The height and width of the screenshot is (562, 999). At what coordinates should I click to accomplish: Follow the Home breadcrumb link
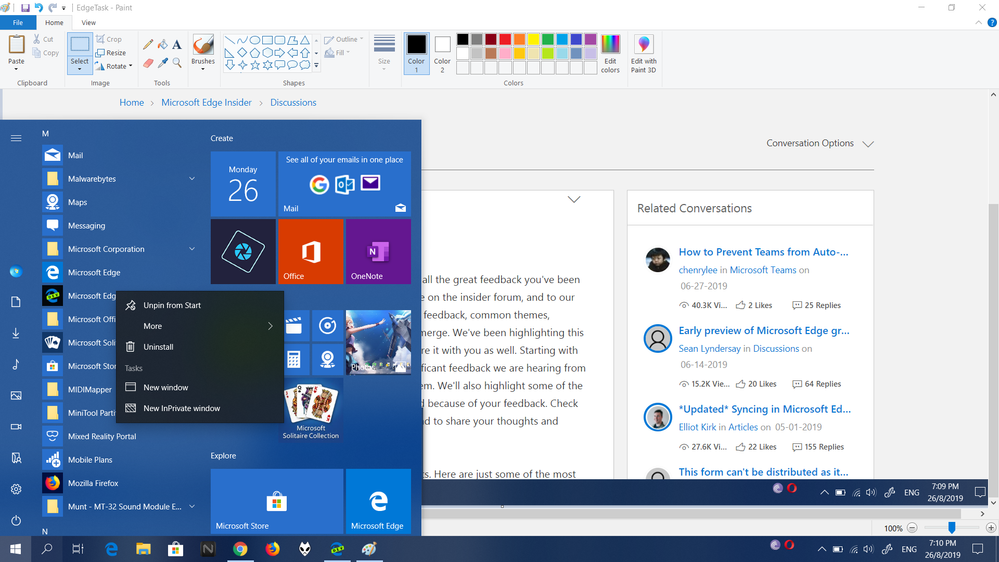pos(131,102)
